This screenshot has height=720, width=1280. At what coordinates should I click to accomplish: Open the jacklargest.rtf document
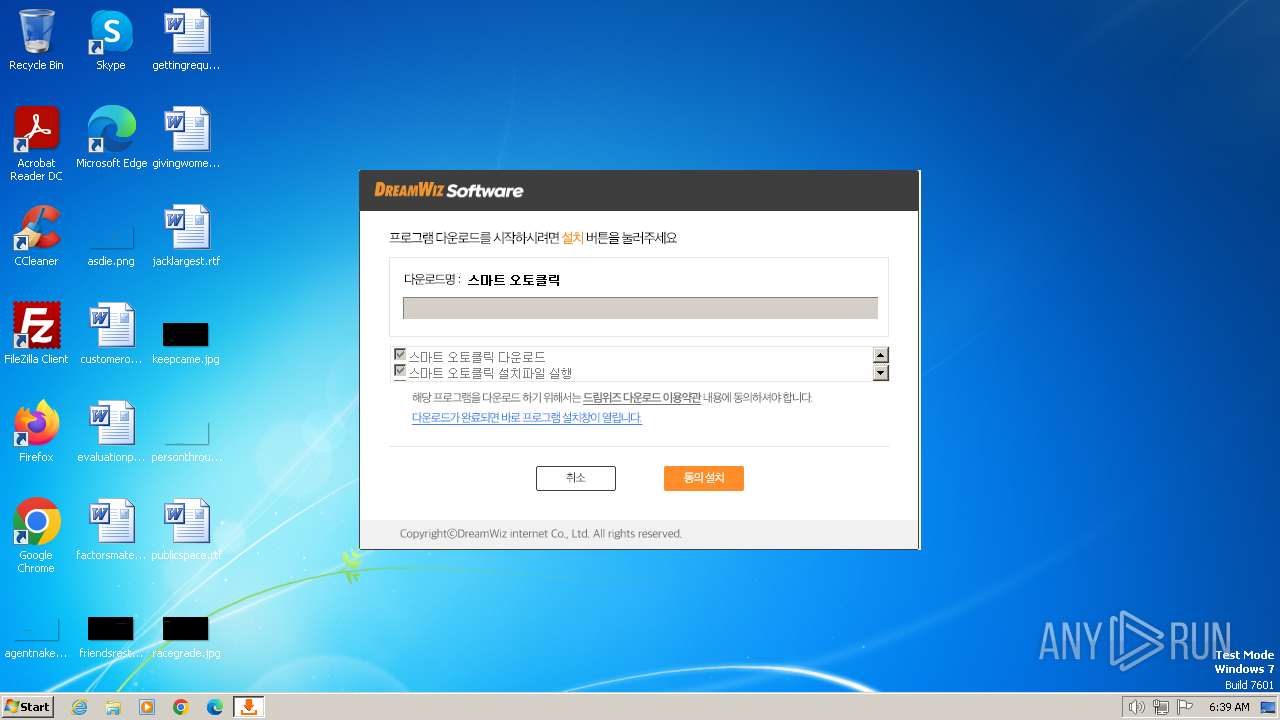pos(186,236)
